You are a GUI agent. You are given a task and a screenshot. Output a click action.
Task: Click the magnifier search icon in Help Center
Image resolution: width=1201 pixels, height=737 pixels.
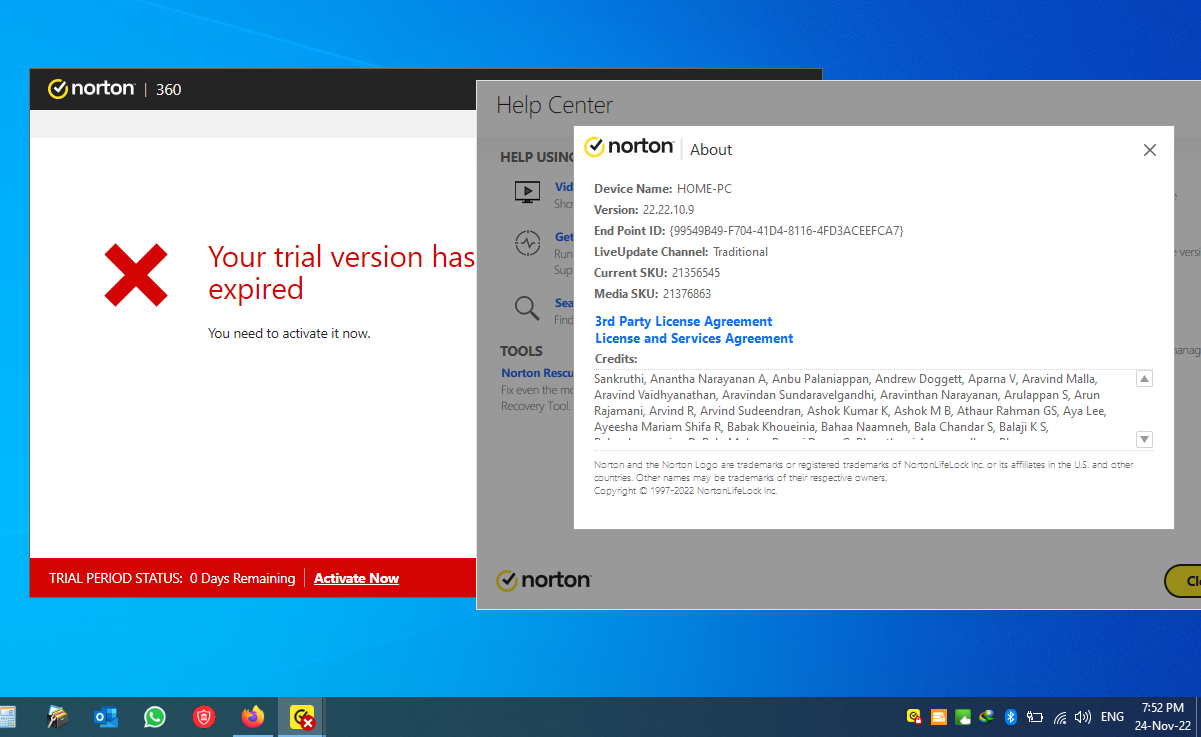[x=527, y=308]
